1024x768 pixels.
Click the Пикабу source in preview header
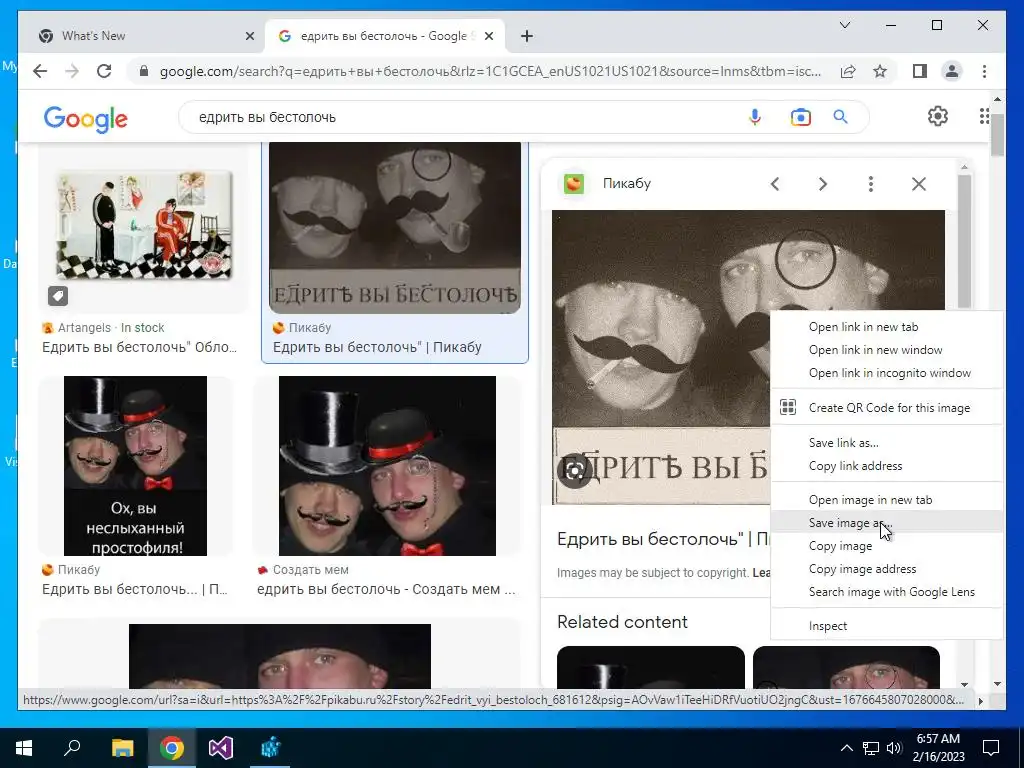click(x=626, y=184)
